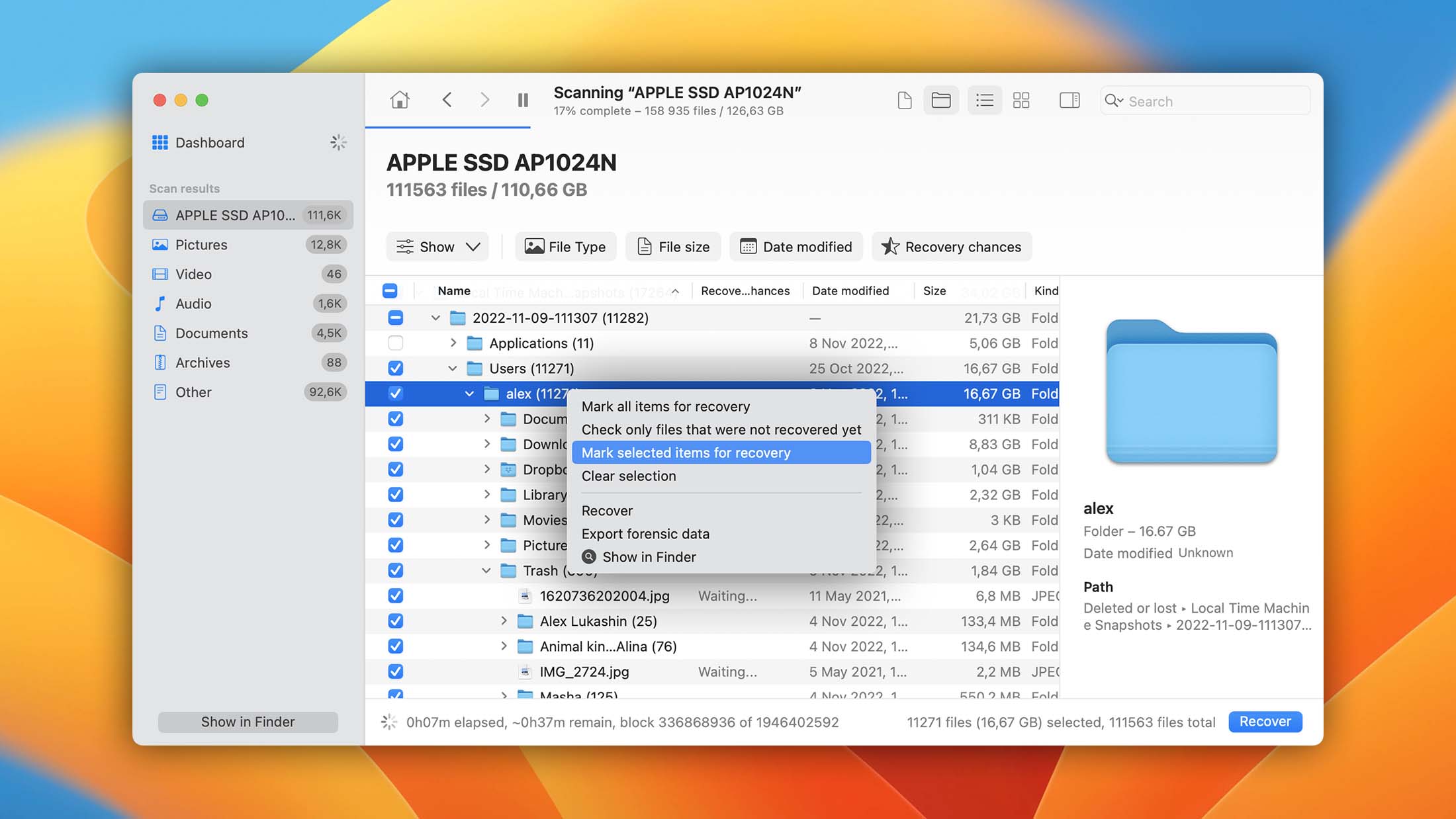Viewport: 1456px width, 819px height.
Task: Pause the scan
Action: coord(523,101)
